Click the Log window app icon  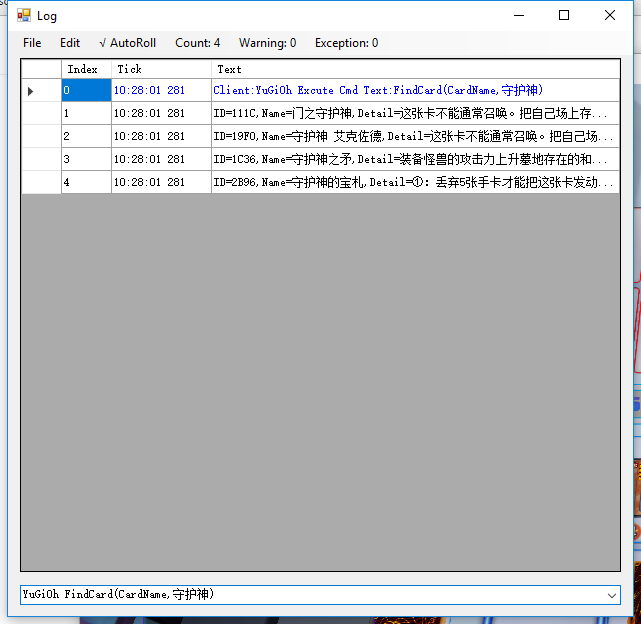(24, 16)
